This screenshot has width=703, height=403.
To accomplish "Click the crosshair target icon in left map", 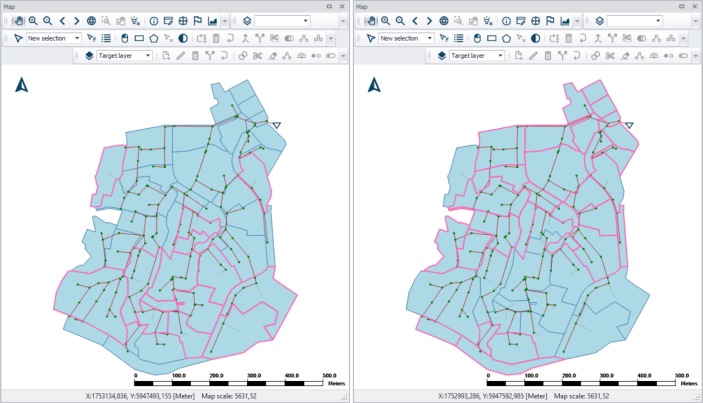I will click(x=183, y=21).
